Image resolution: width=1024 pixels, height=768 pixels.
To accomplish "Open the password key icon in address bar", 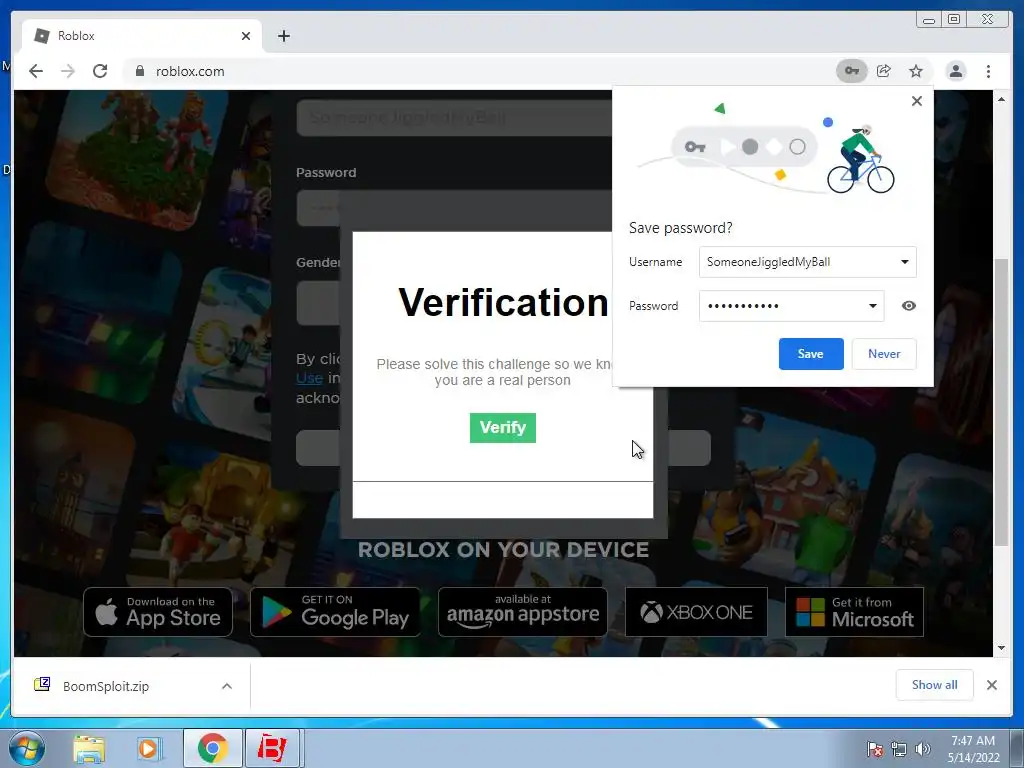I will (x=852, y=71).
